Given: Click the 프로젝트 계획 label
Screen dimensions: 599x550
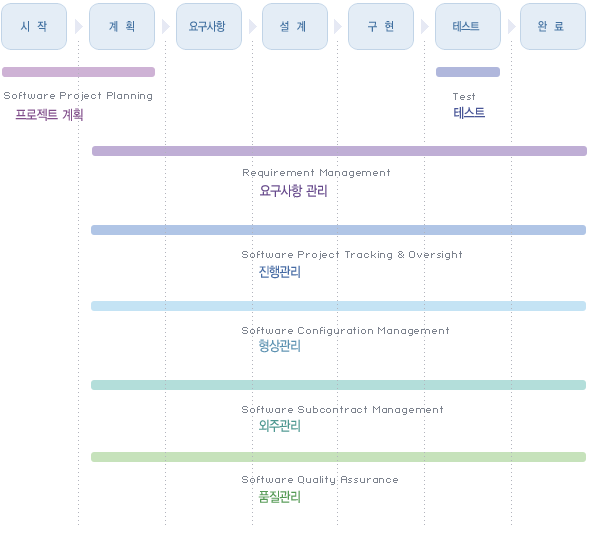Looking at the screenshot, I should tap(49, 115).
